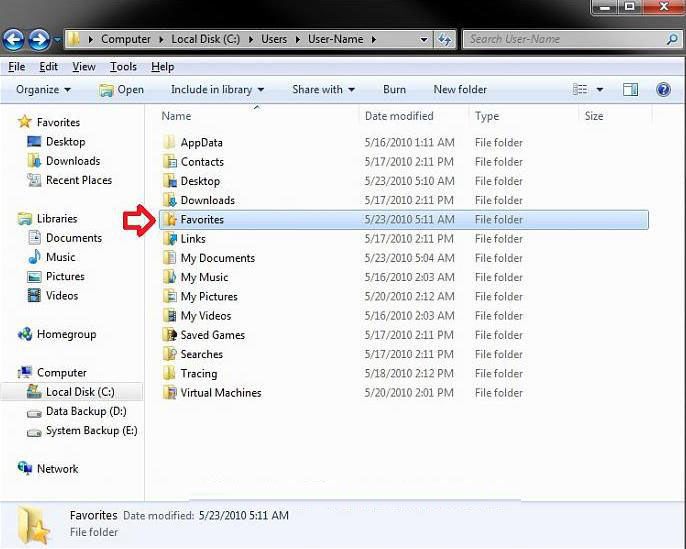Select Local Disk (C:) in breadcrumb

205,39
